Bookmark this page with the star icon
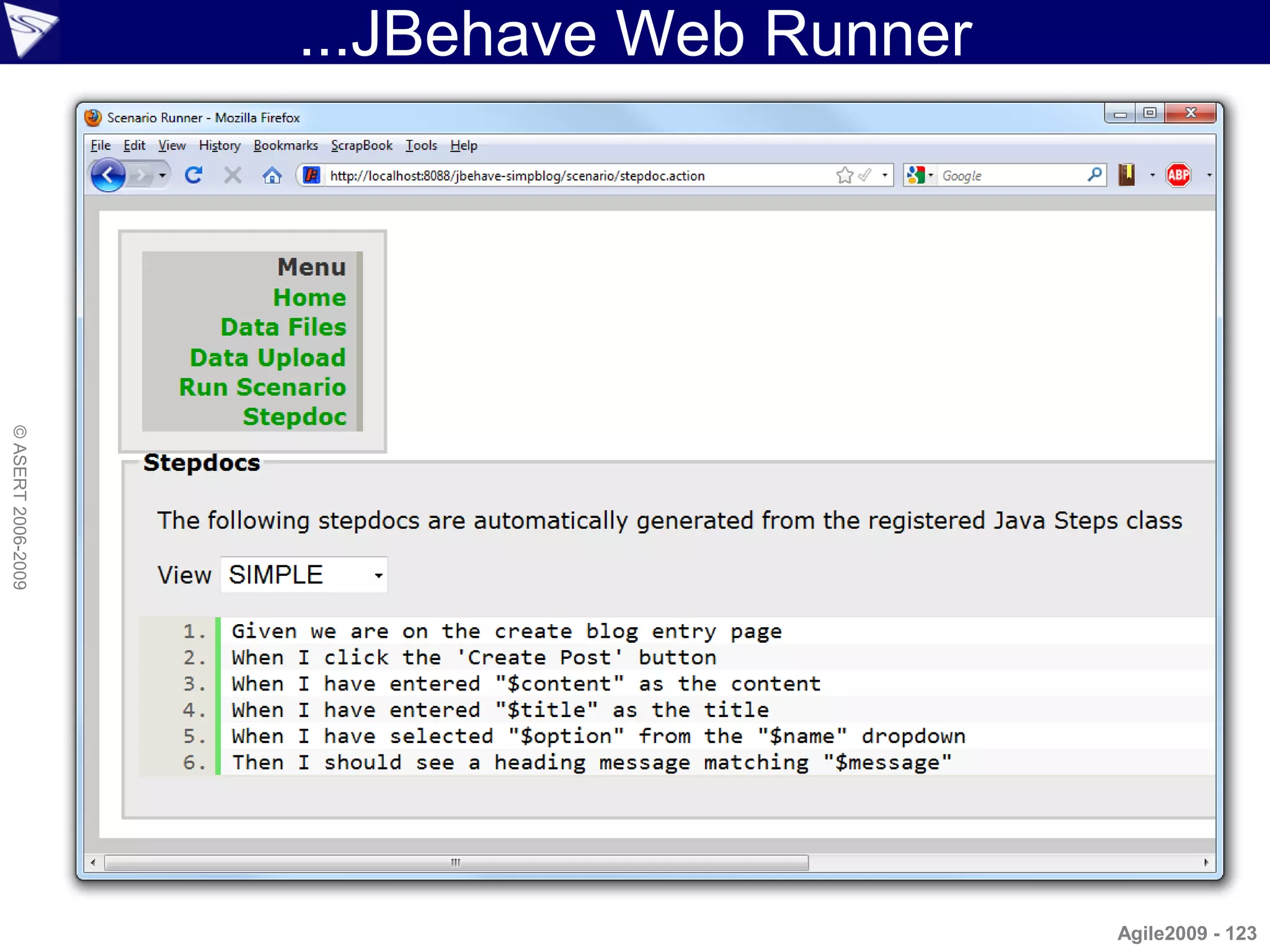The height and width of the screenshot is (952, 1270). [x=845, y=175]
